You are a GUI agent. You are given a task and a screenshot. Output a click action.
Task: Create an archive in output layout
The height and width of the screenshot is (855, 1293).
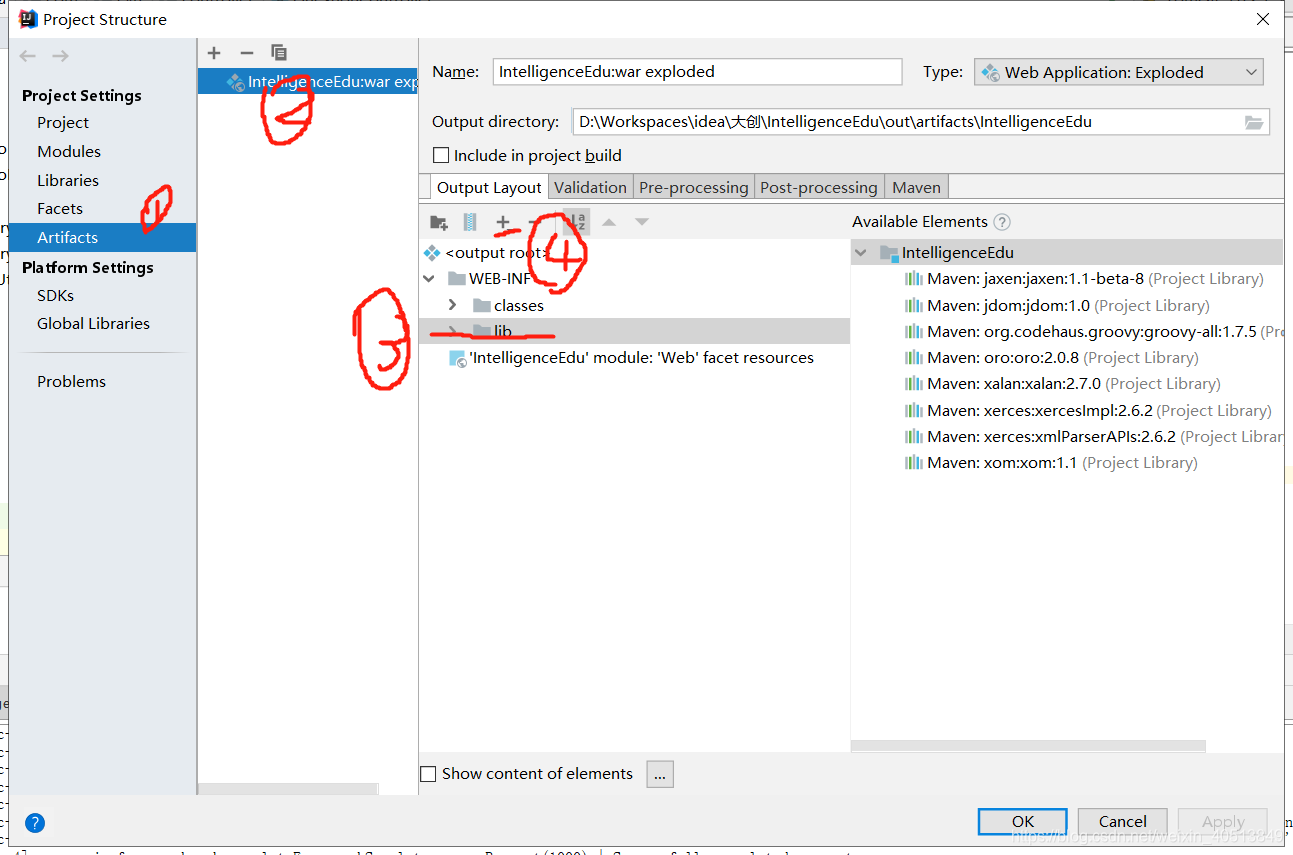470,222
